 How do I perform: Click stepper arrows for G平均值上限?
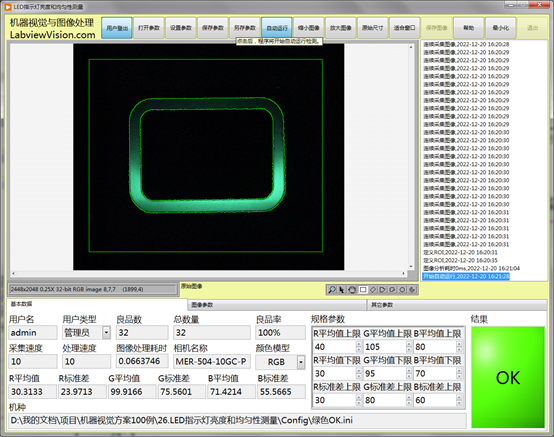coord(409,347)
